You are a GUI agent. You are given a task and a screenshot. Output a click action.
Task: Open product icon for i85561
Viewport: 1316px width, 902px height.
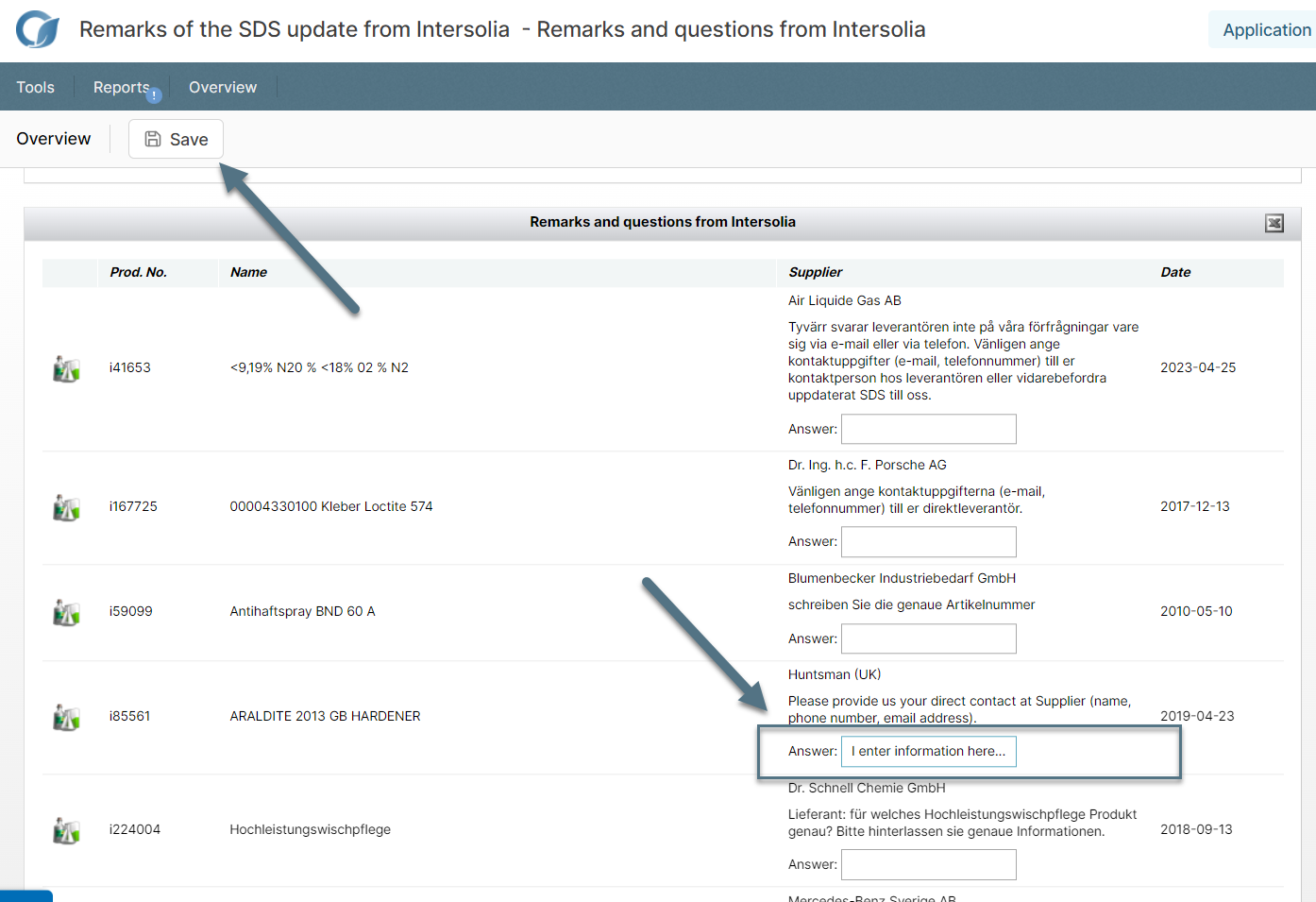(66, 717)
